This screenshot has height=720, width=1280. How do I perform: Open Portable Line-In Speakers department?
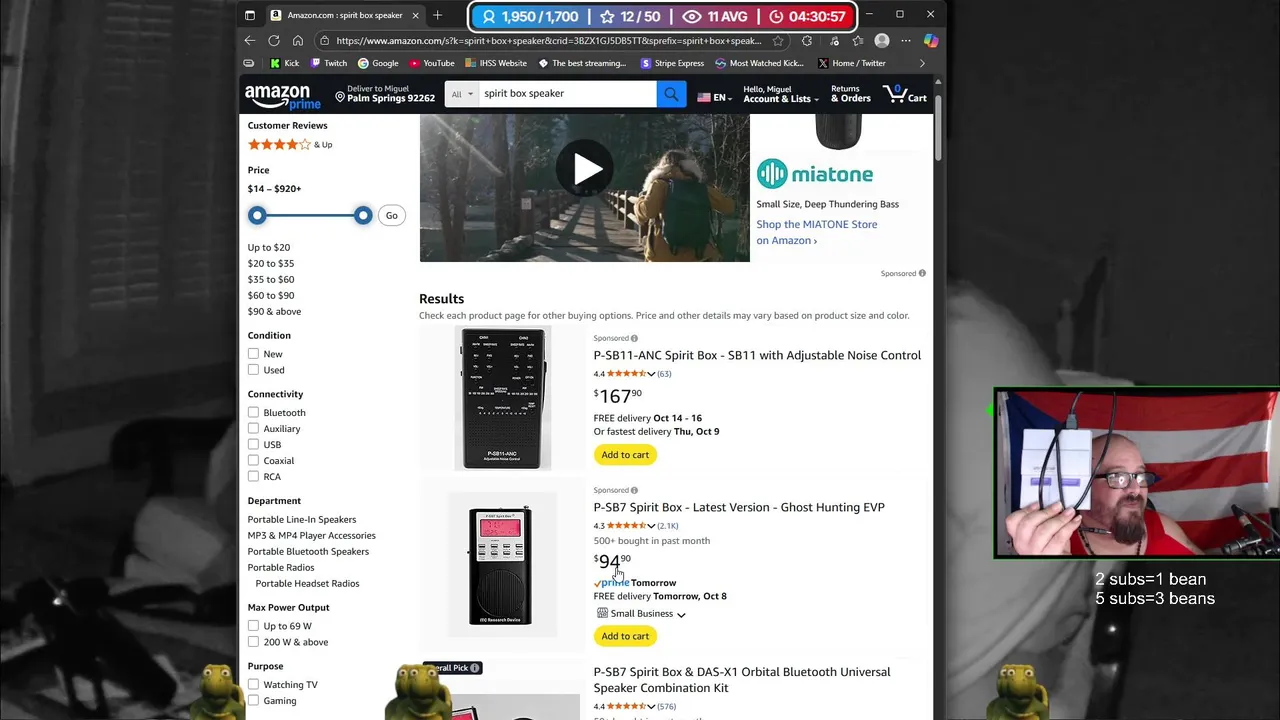(x=302, y=519)
